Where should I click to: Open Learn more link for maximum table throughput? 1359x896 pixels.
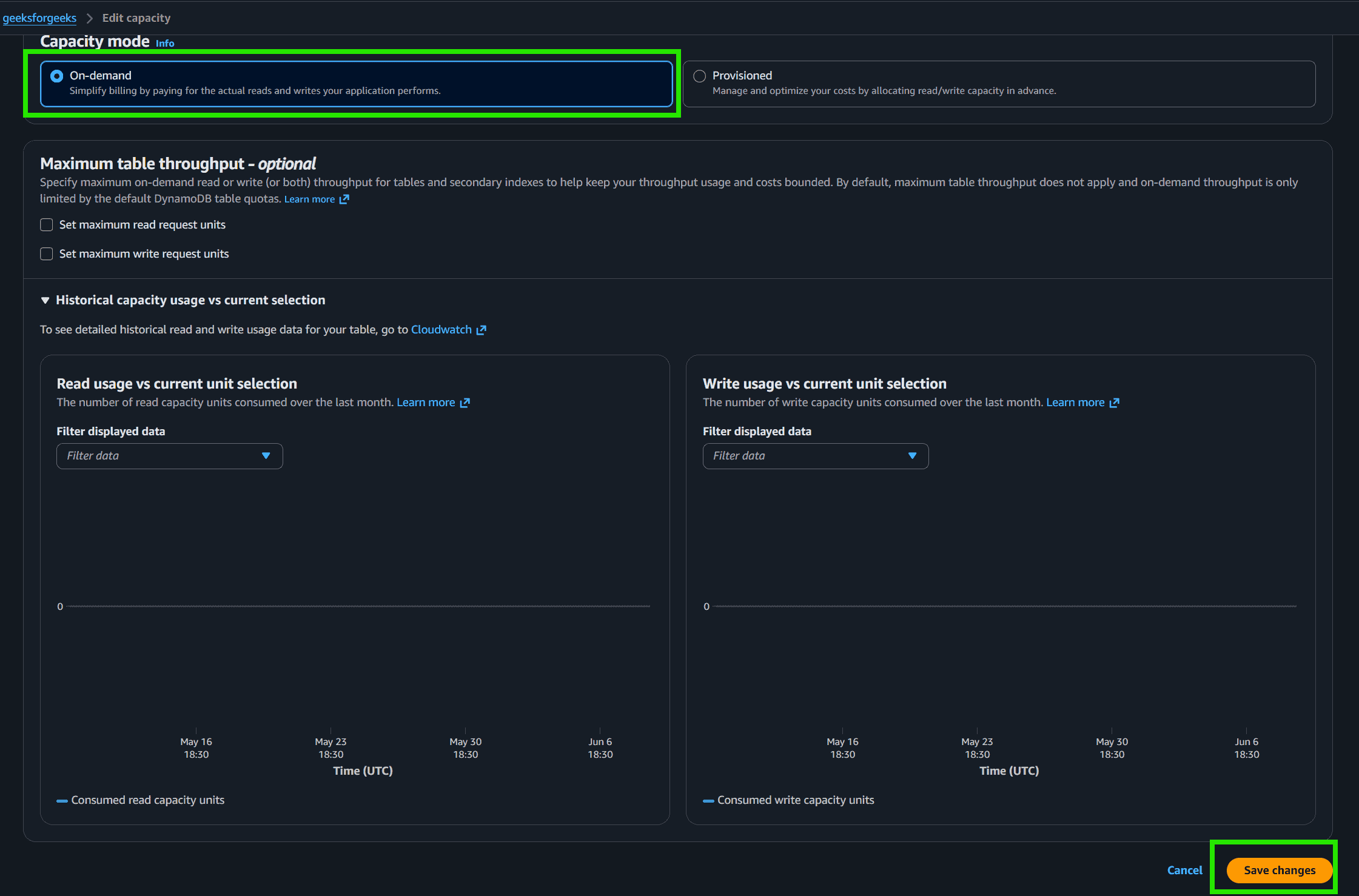[x=309, y=199]
